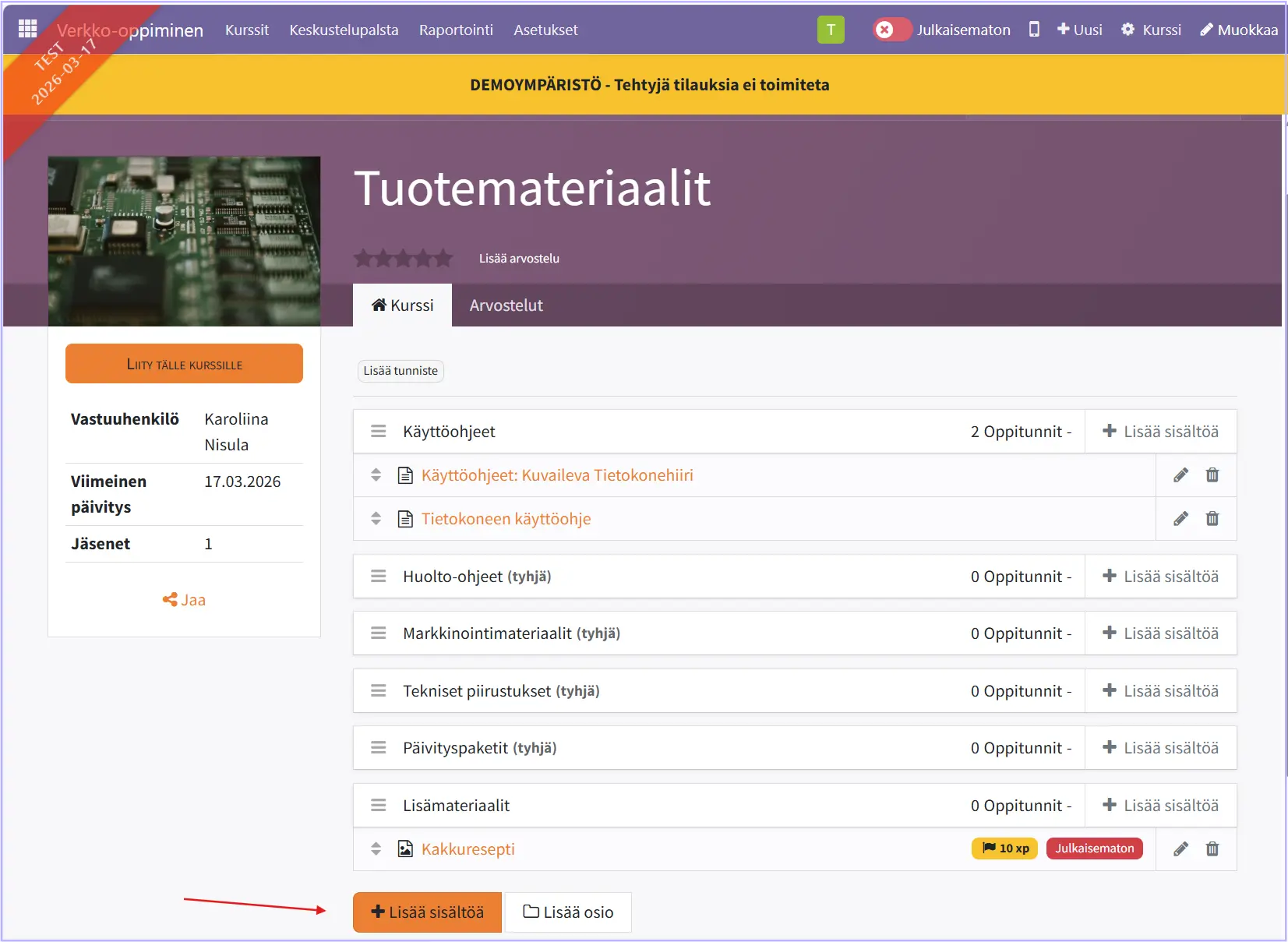Click sort arrows of Kakkuresepti lesson
Screen dimensions: 1288x942
(376, 849)
